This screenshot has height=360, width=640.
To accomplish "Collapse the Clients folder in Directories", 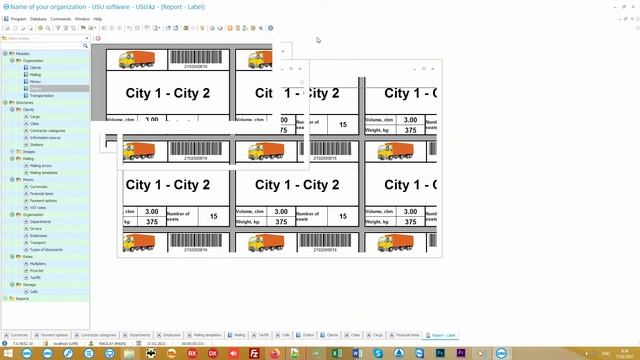I will coord(12,109).
